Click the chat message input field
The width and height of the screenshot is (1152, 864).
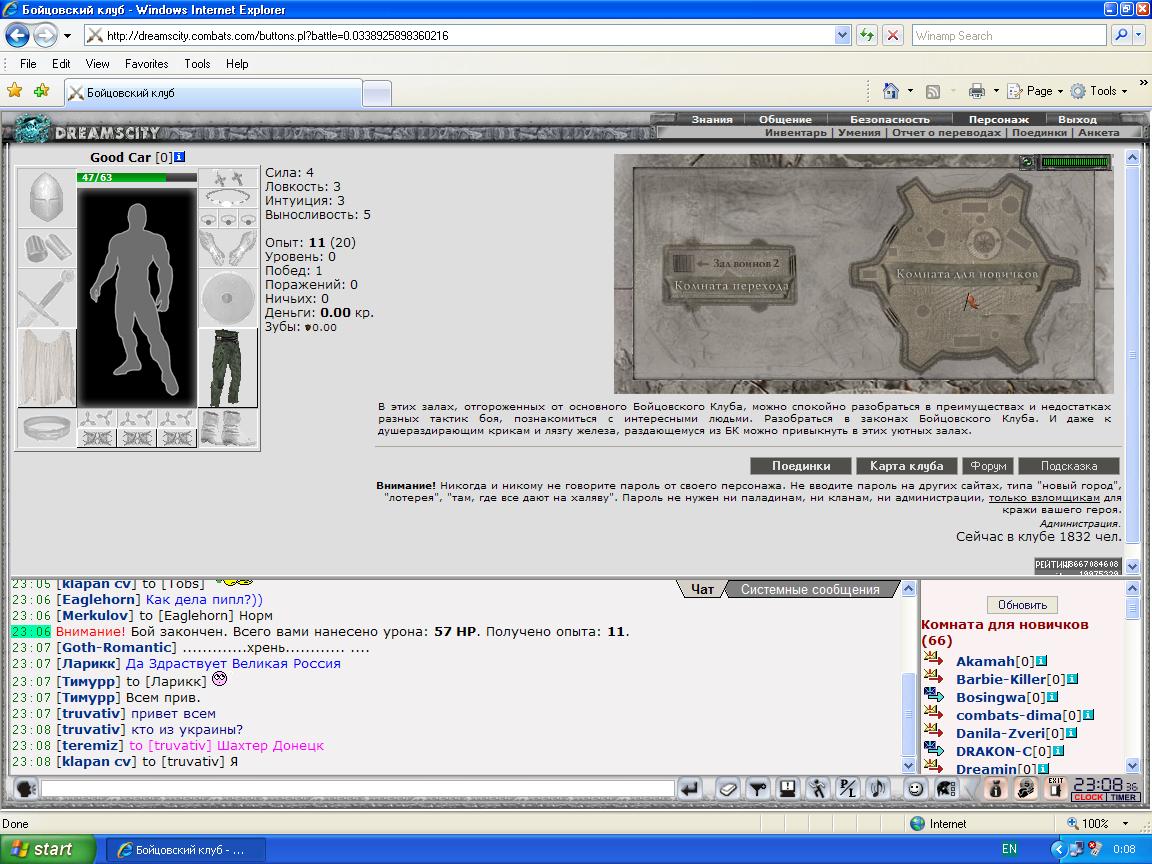coord(358,789)
